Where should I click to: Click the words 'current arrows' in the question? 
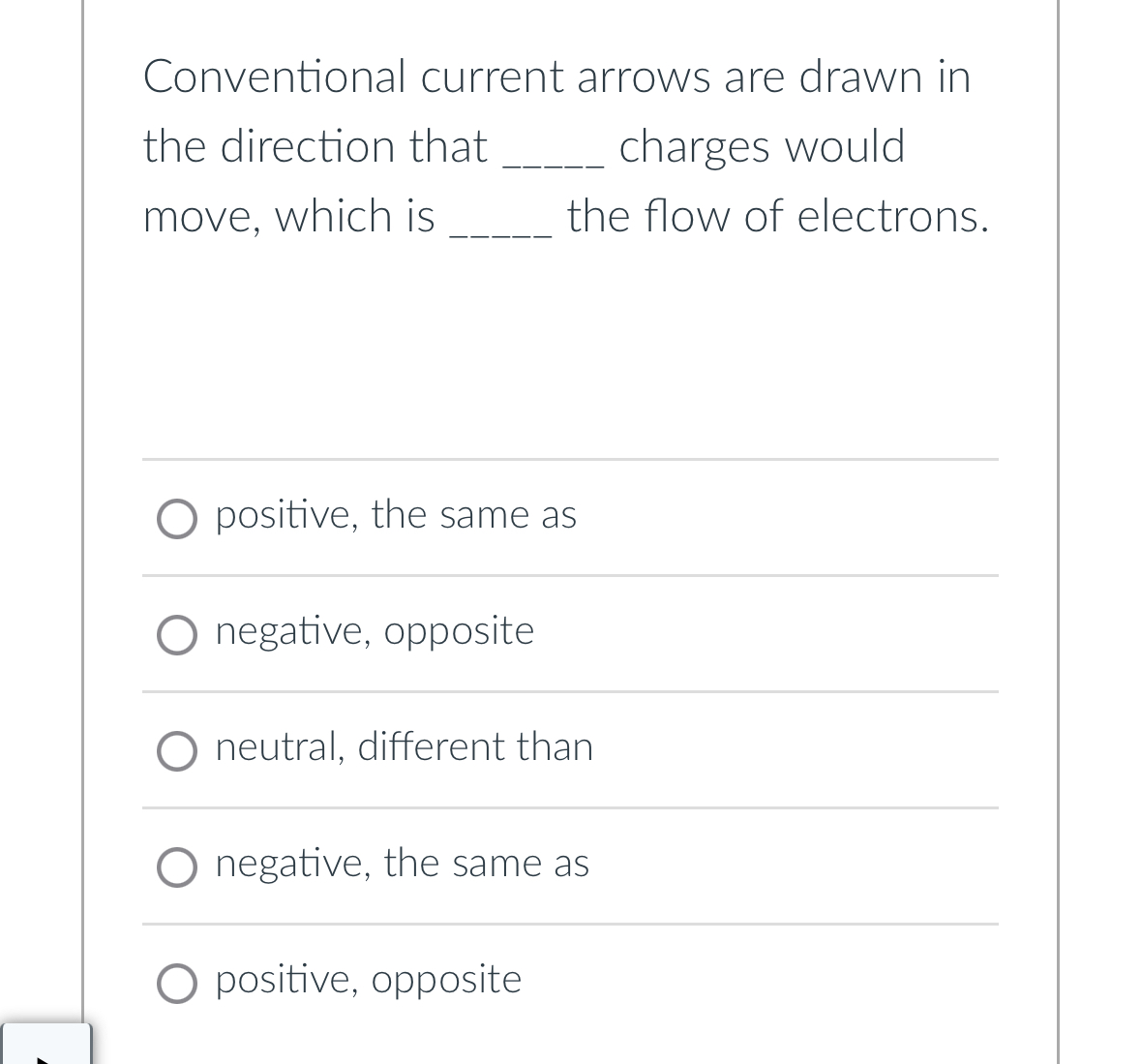(565, 77)
